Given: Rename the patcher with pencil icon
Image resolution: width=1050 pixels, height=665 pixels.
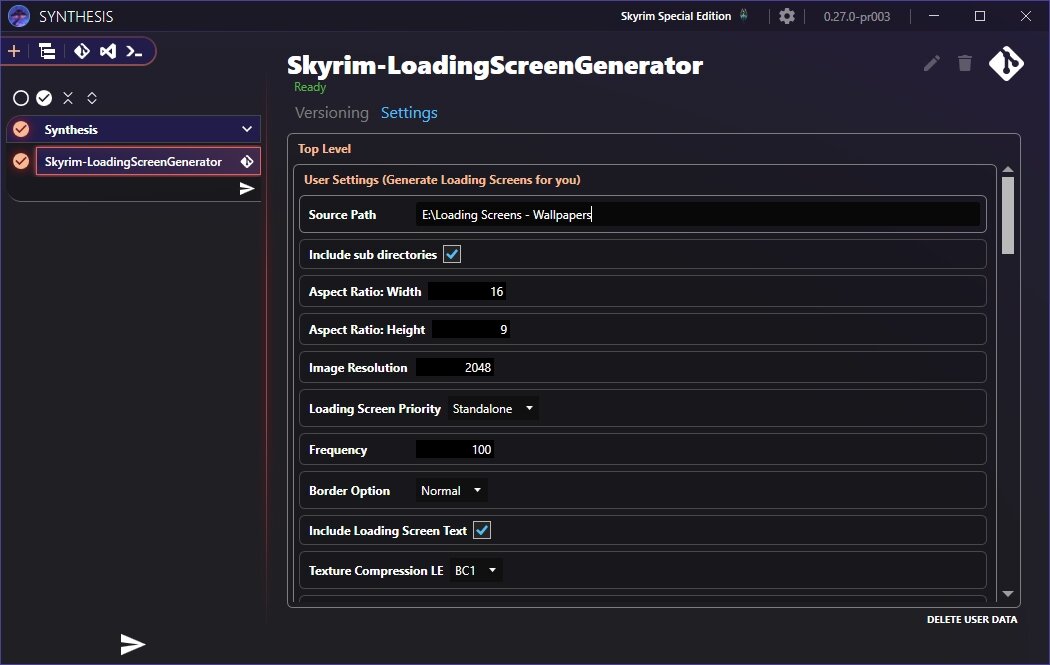Looking at the screenshot, I should (x=931, y=64).
